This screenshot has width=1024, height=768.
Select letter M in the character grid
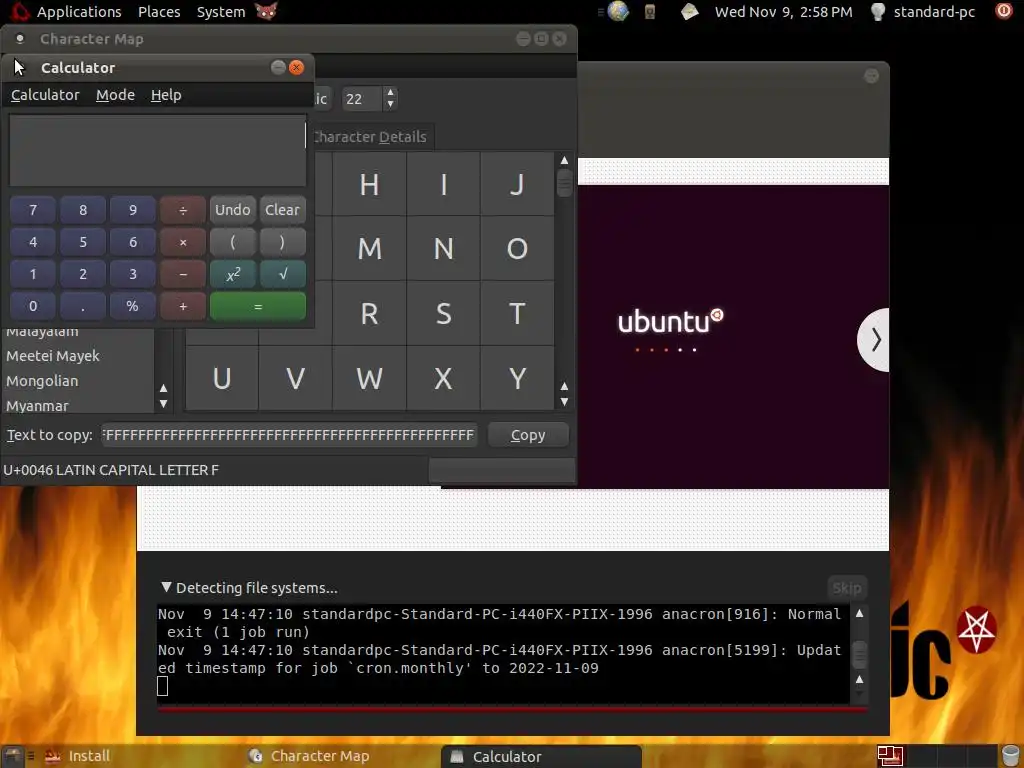[x=369, y=248]
